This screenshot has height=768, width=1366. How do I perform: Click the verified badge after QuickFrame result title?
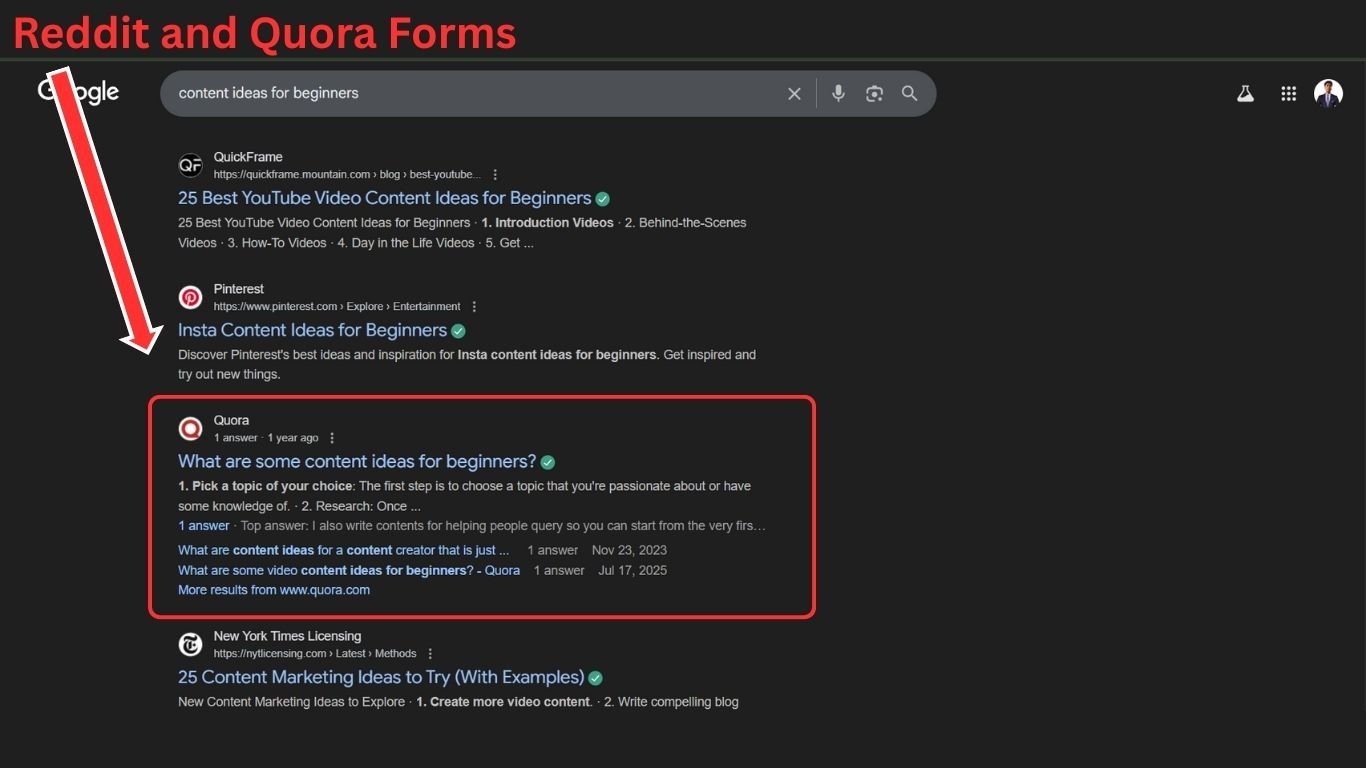[x=602, y=199]
